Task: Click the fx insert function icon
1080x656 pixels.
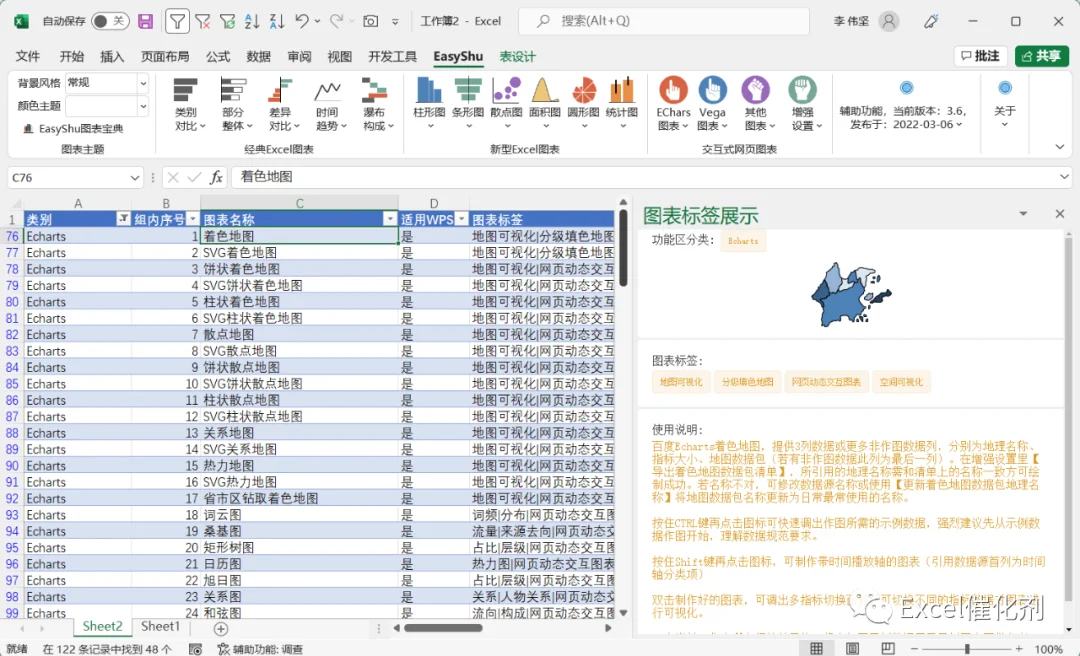Action: [216, 177]
